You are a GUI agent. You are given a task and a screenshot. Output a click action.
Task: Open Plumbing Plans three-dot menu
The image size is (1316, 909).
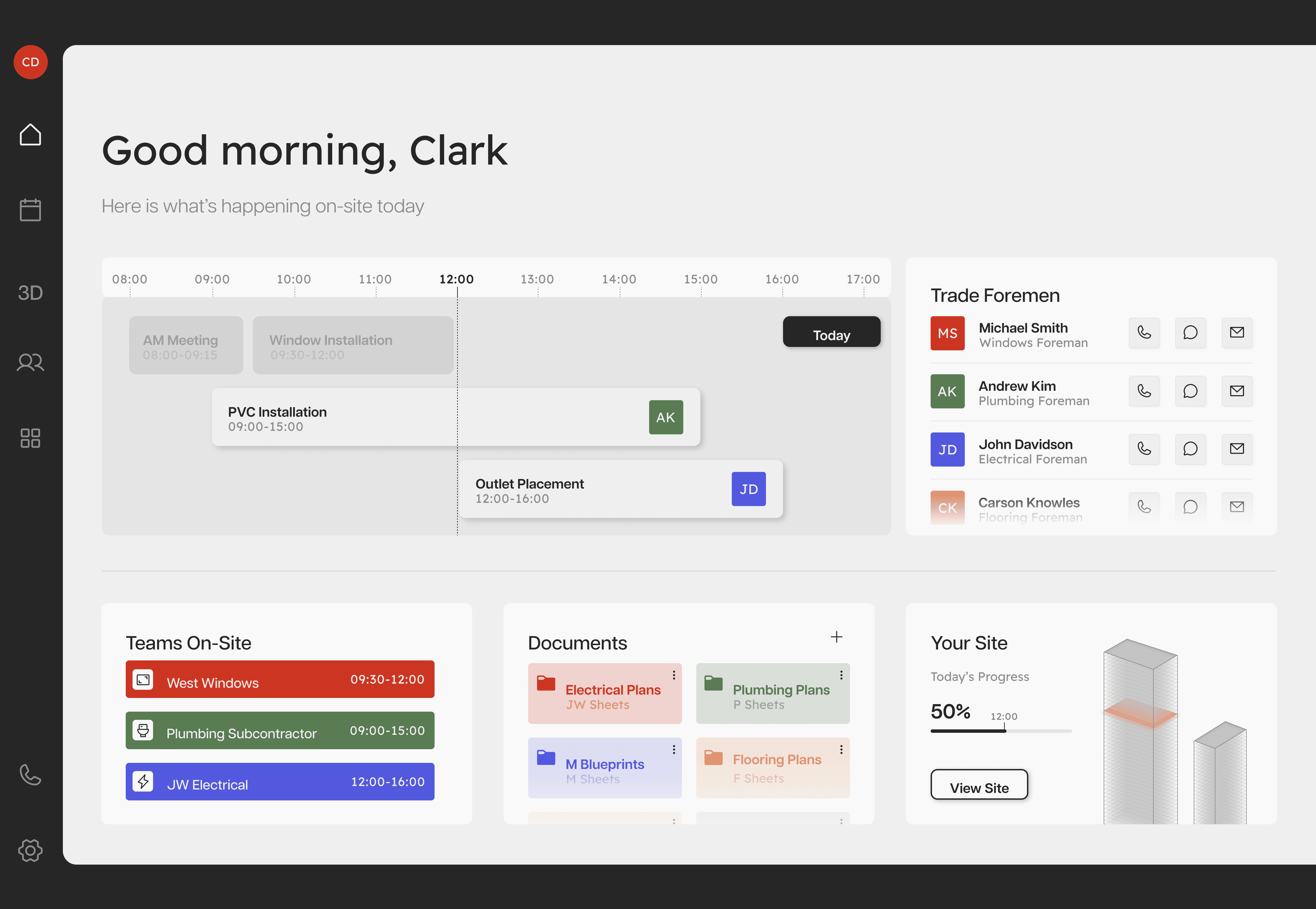(841, 675)
